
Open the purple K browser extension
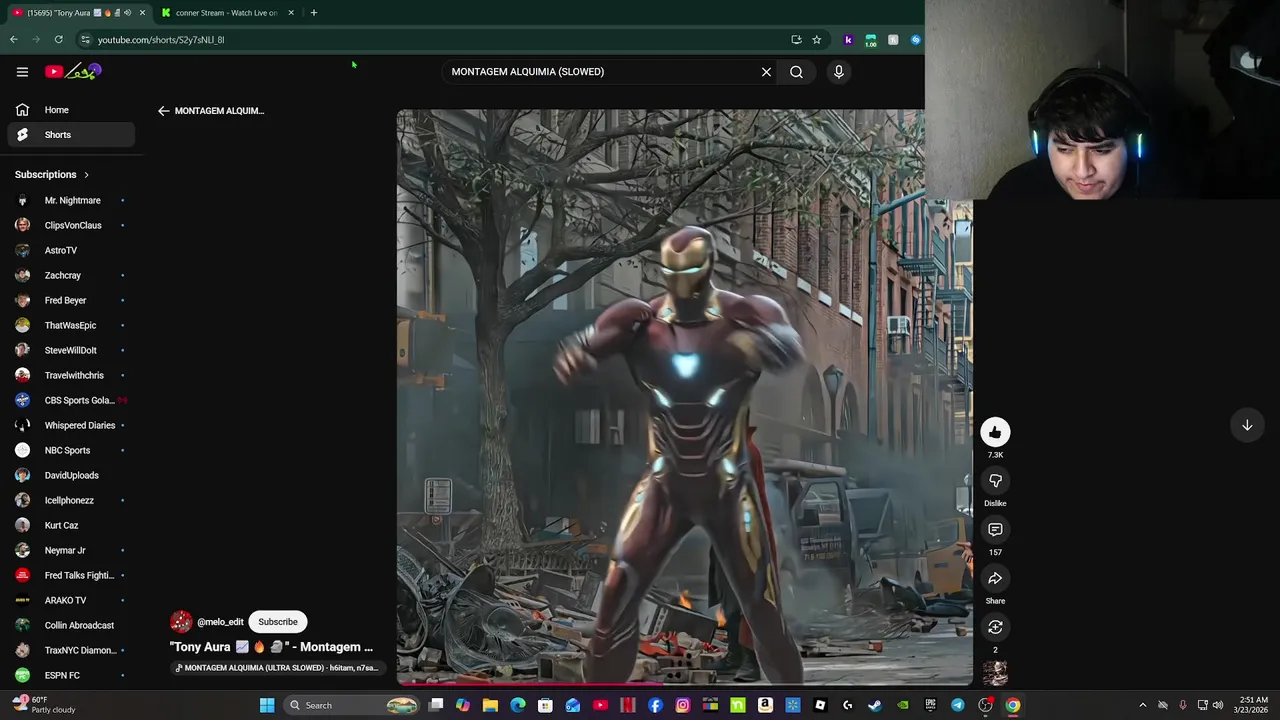click(x=848, y=40)
